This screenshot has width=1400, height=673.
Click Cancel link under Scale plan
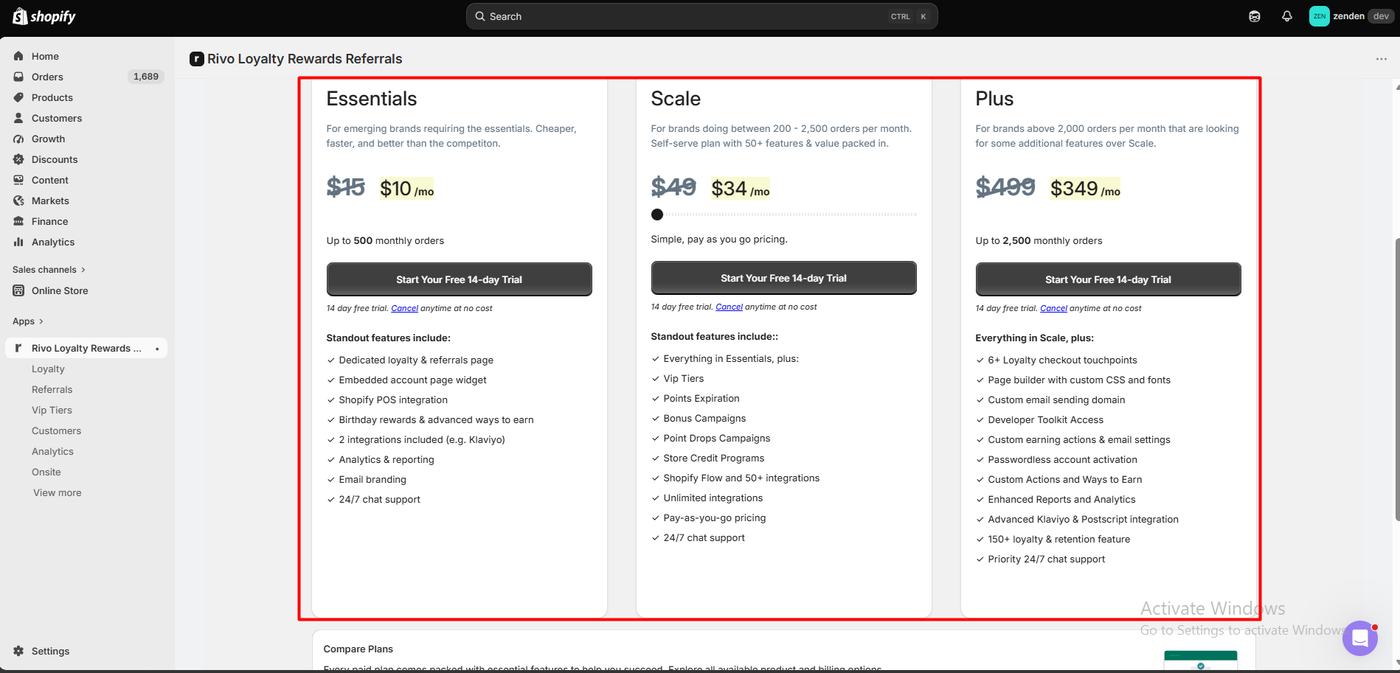pyautogui.click(x=729, y=307)
